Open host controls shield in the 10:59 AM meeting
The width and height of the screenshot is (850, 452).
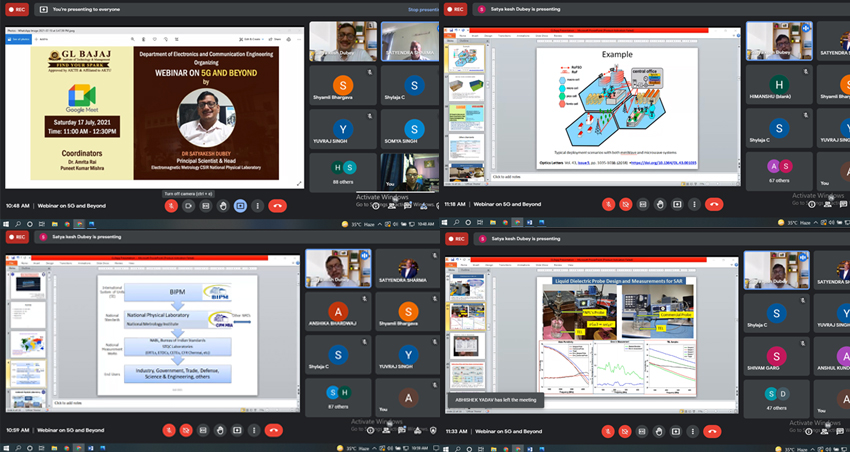433,430
